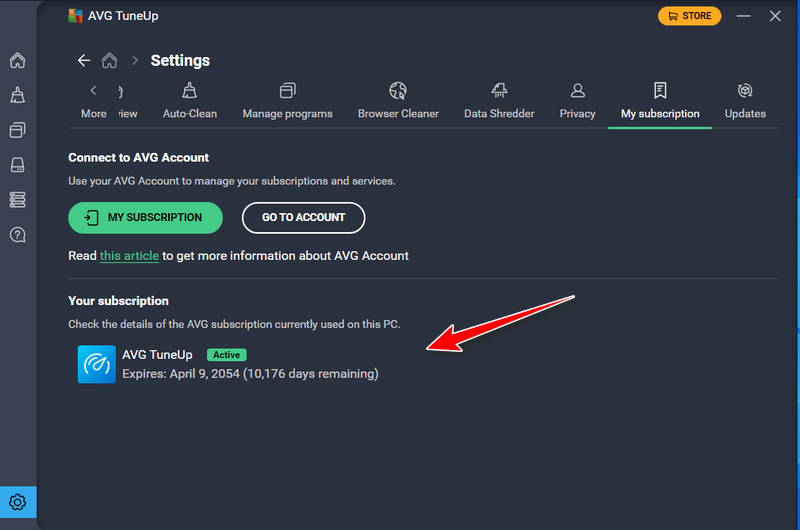Click the GO TO ACCOUNT button
The width and height of the screenshot is (800, 530).
[304, 218]
